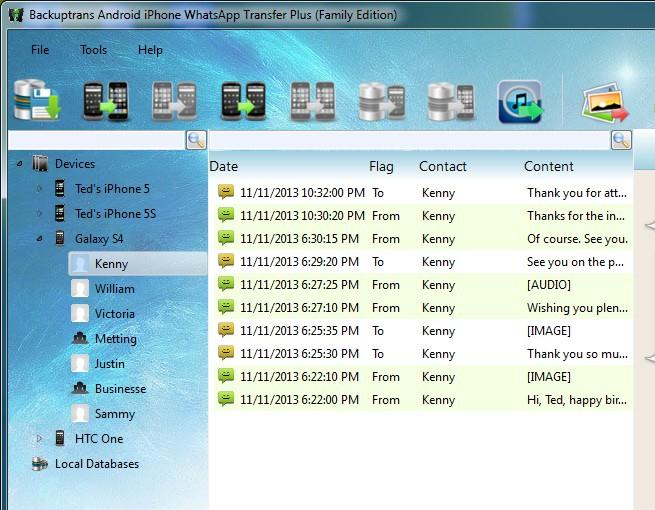The height and width of the screenshot is (510, 655).
Task: Click the yellow message icon for 6:25:35 PM
Action: point(226,330)
